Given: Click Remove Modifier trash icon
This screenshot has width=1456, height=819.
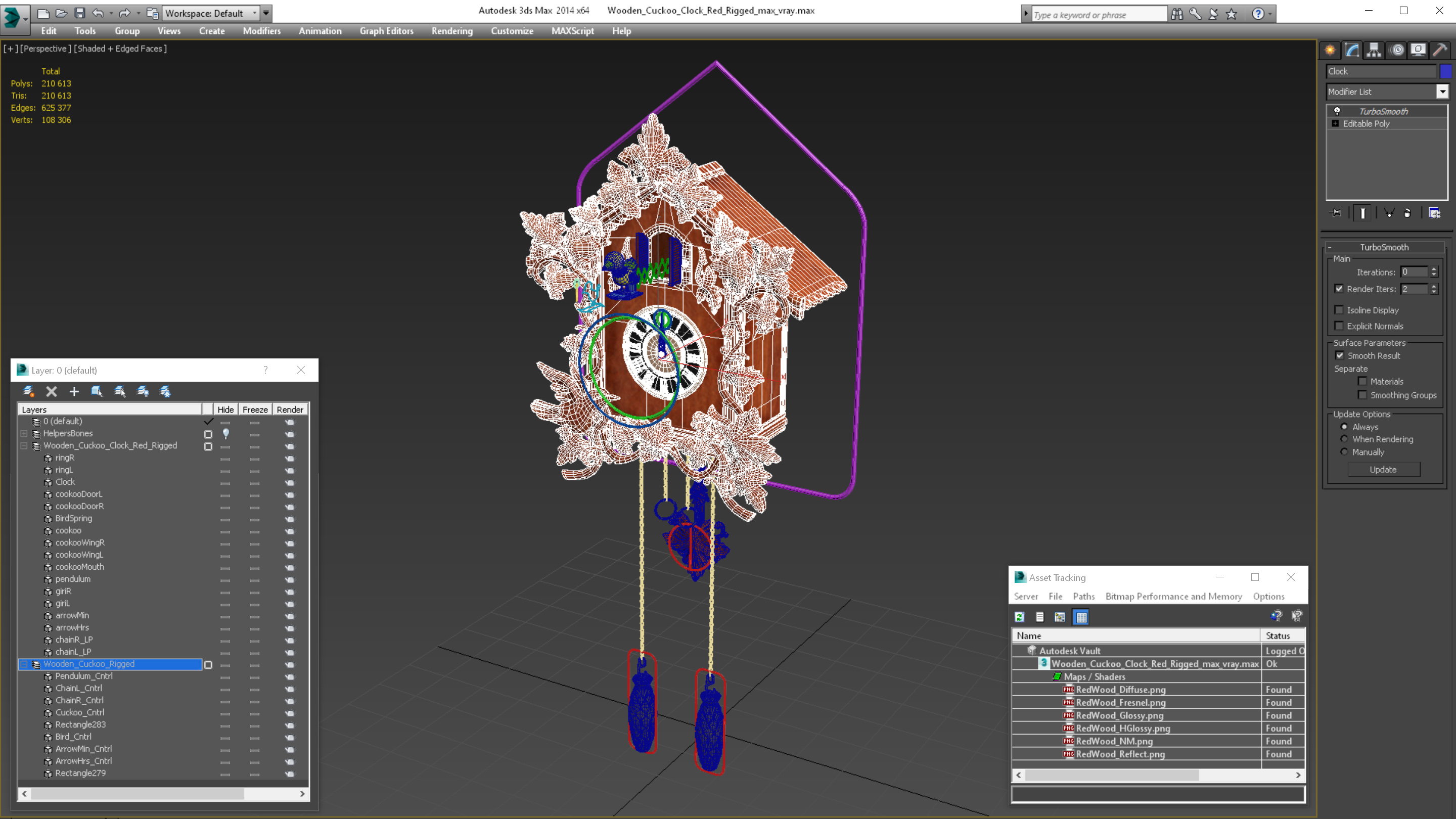Looking at the screenshot, I should point(1407,212).
